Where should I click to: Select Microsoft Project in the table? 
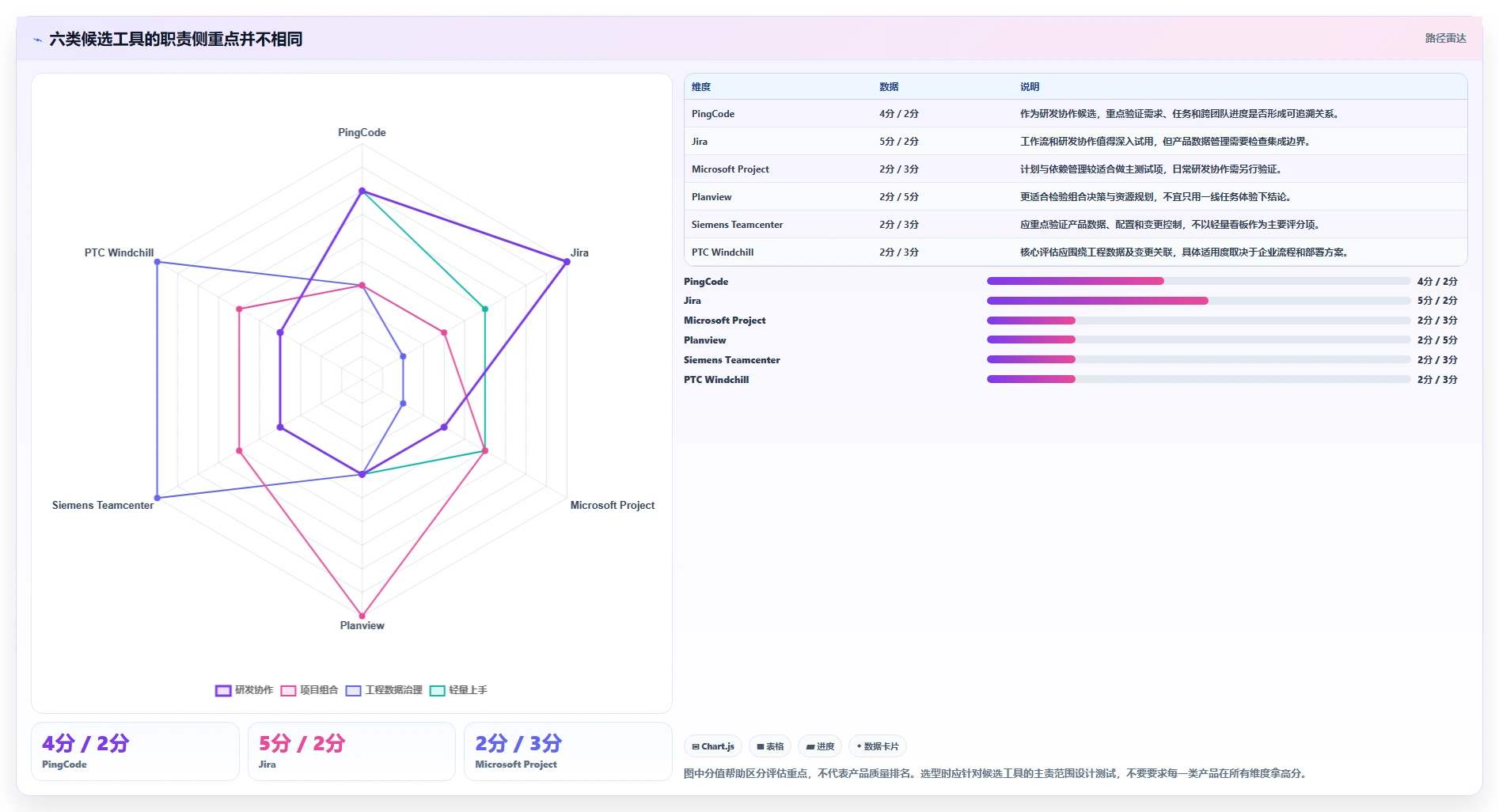pos(731,169)
